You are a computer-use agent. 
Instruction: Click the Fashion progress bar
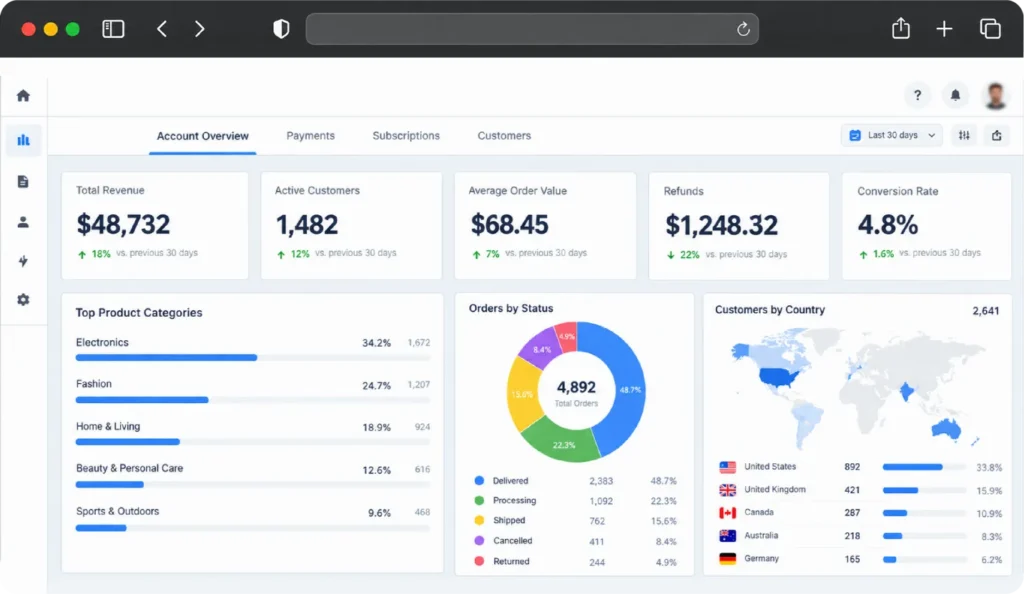tap(253, 399)
